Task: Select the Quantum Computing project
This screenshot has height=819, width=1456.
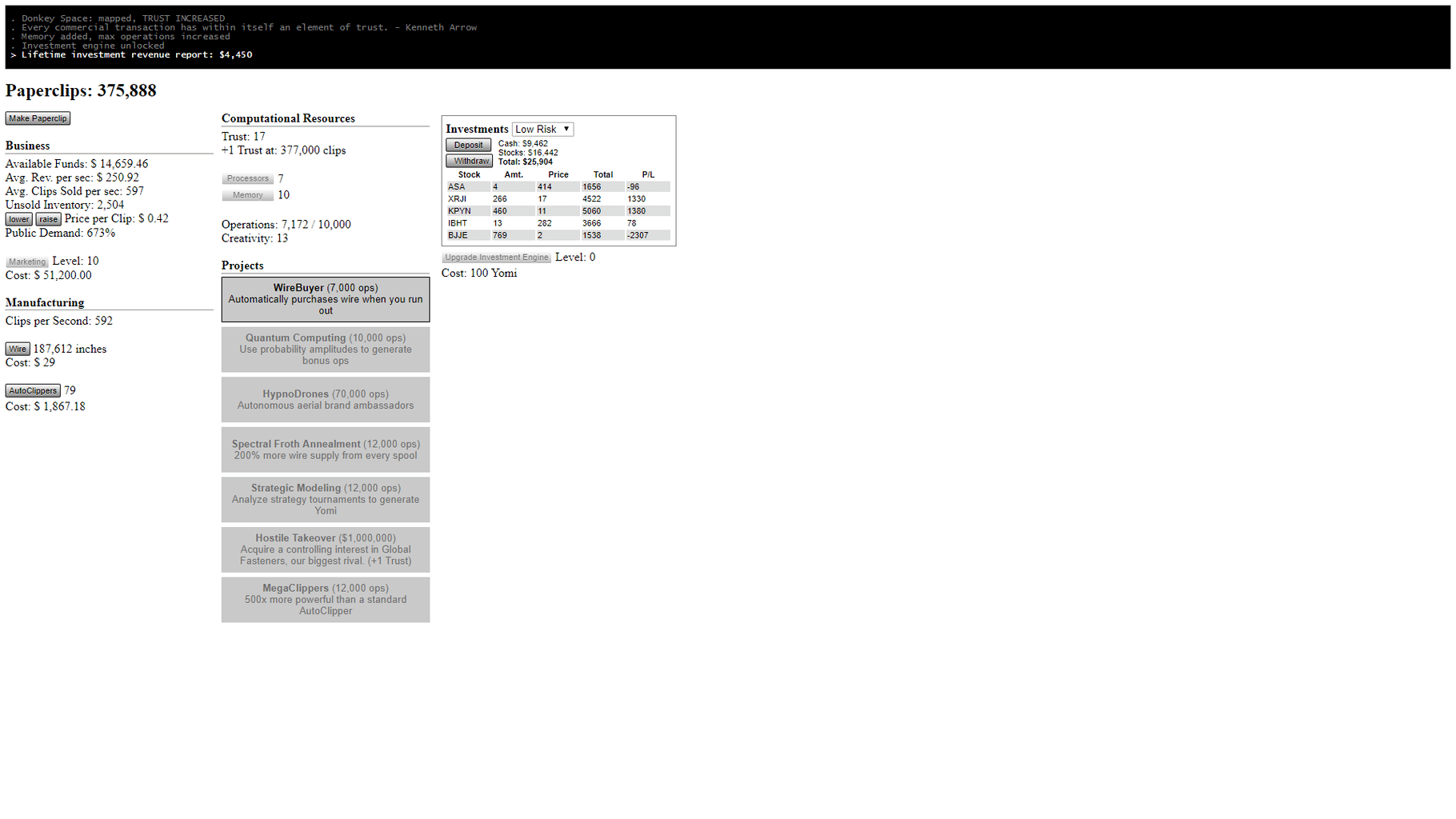Action: (x=326, y=350)
